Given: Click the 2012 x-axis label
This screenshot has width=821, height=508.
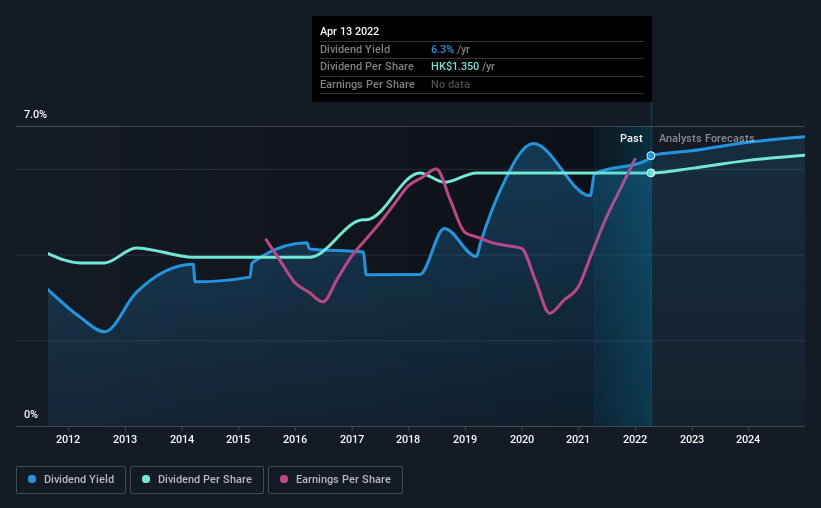Looking at the screenshot, I should click(x=68, y=439).
